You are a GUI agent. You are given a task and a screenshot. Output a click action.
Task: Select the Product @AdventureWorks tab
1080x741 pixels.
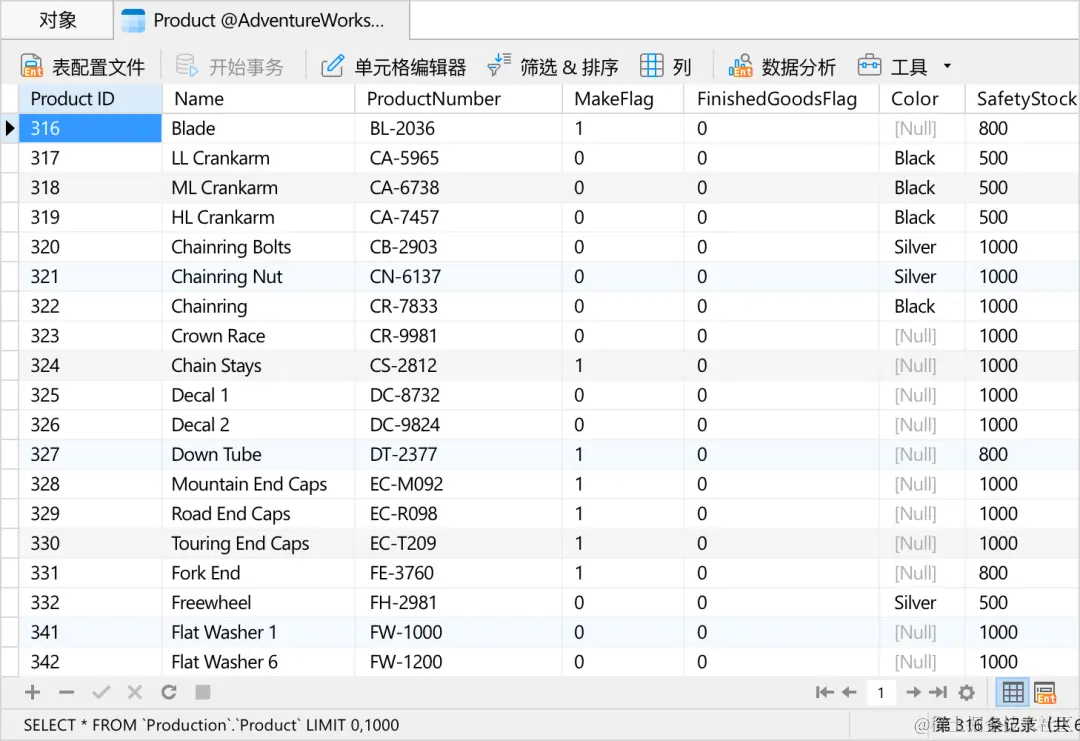tap(262, 20)
